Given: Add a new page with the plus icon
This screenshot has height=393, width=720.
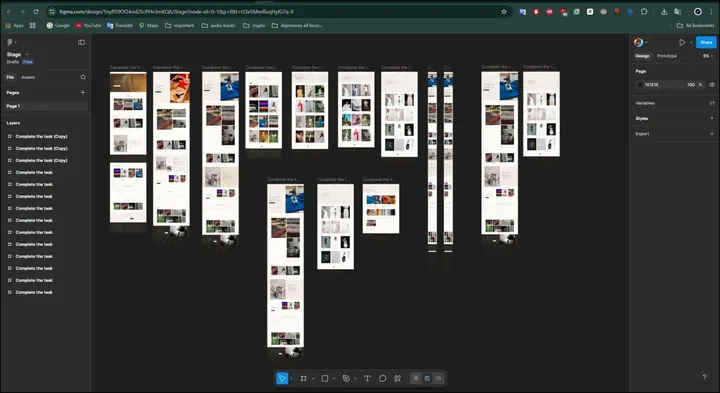Looking at the screenshot, I should 83,92.
